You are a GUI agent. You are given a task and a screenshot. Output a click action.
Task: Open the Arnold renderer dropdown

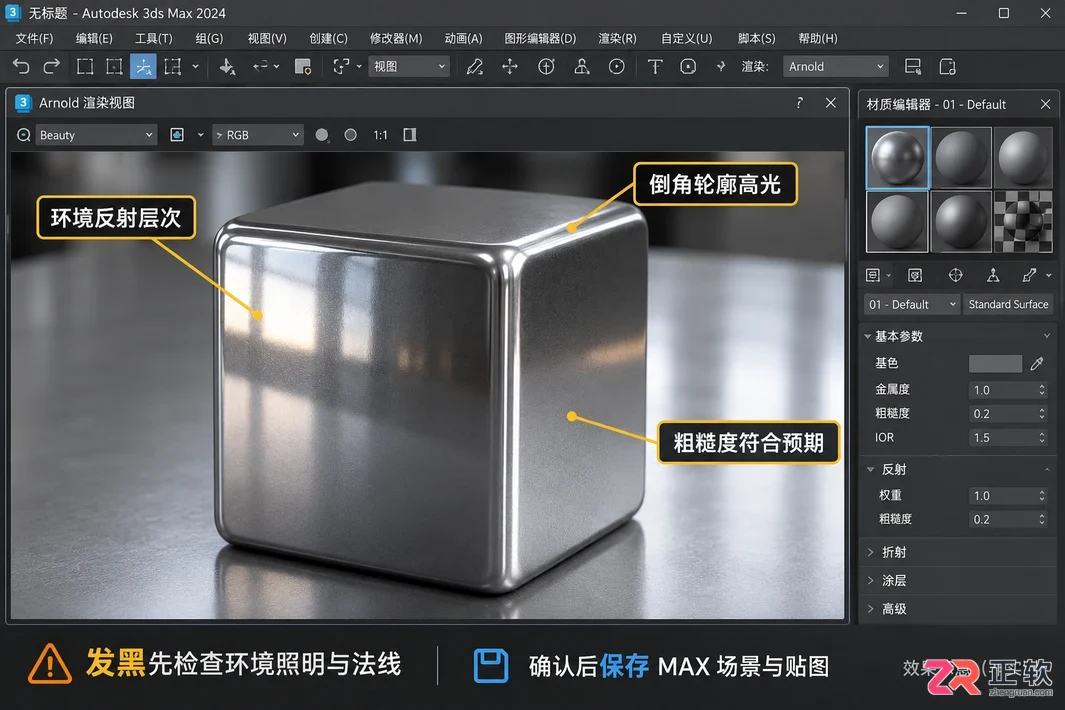click(x=835, y=67)
